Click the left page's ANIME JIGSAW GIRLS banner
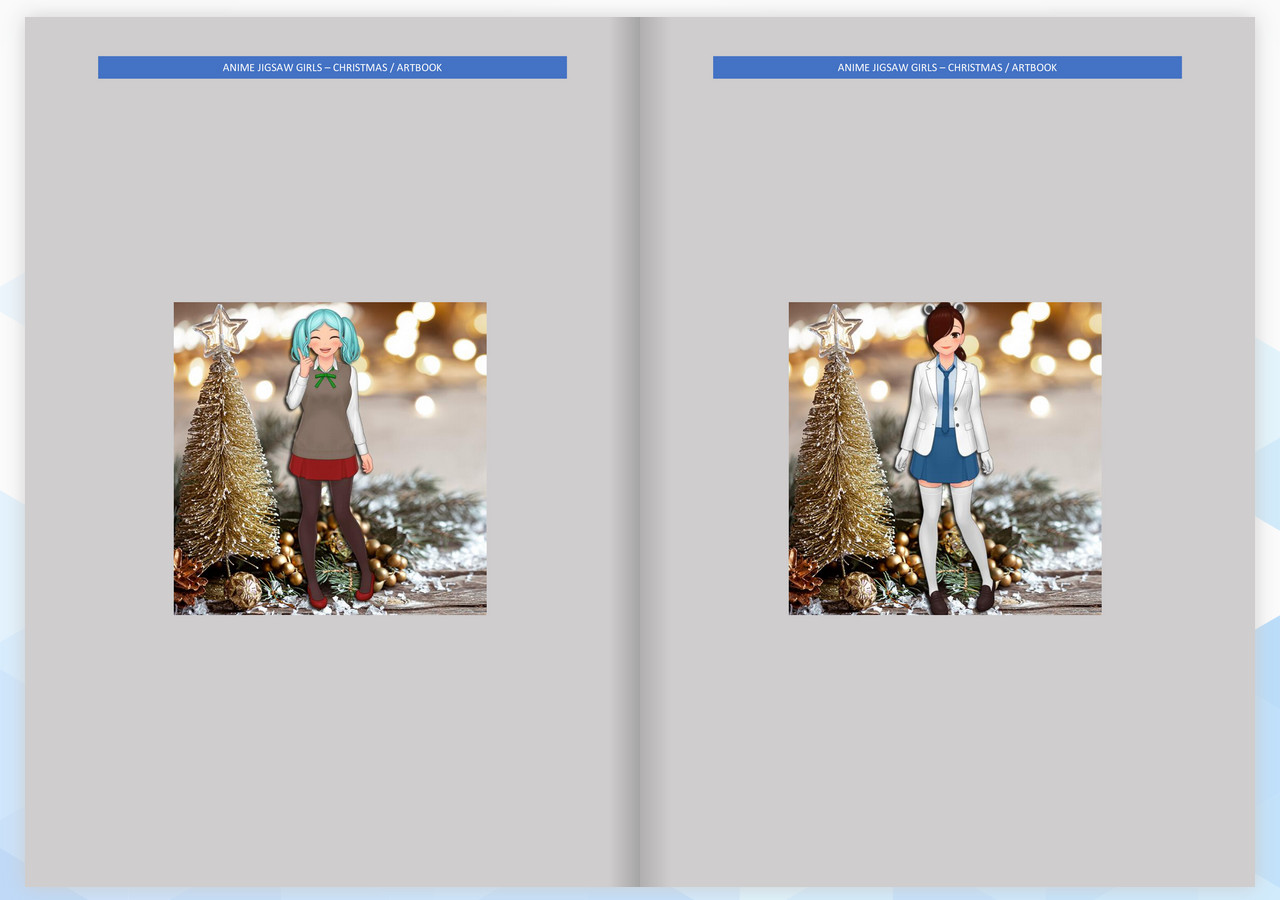This screenshot has height=900, width=1280. [331, 67]
